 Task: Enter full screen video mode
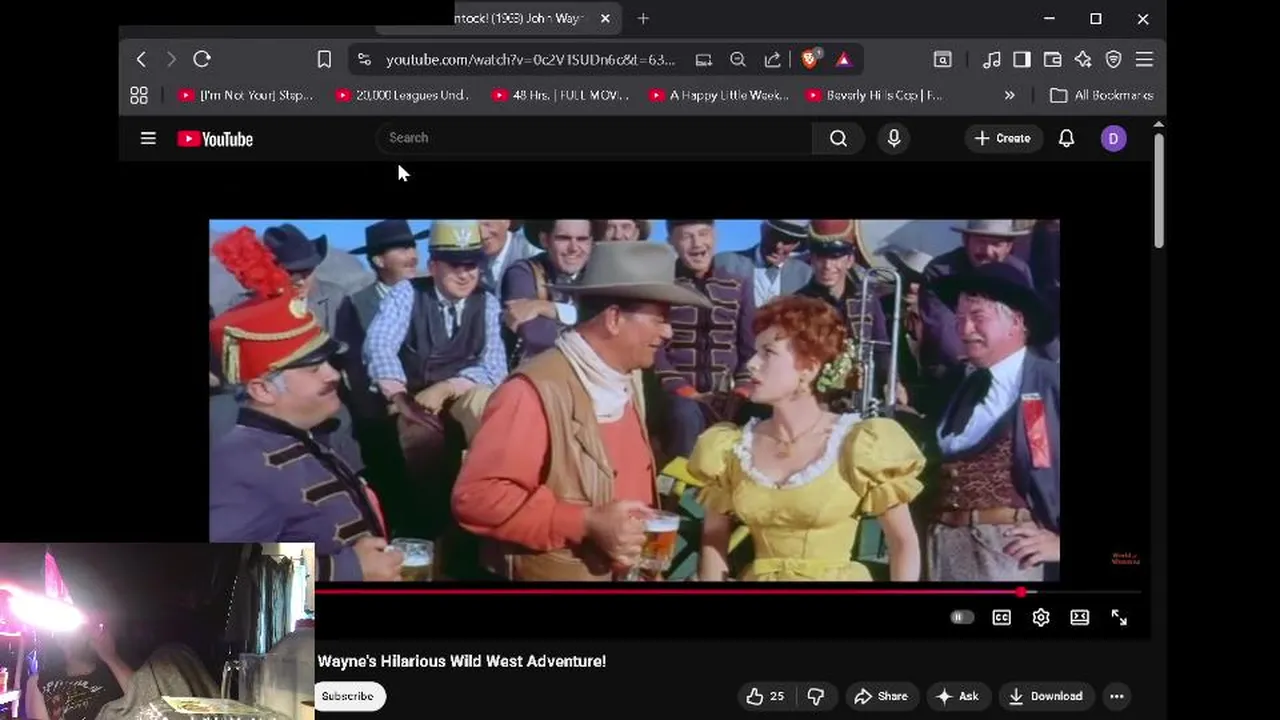tap(1119, 617)
